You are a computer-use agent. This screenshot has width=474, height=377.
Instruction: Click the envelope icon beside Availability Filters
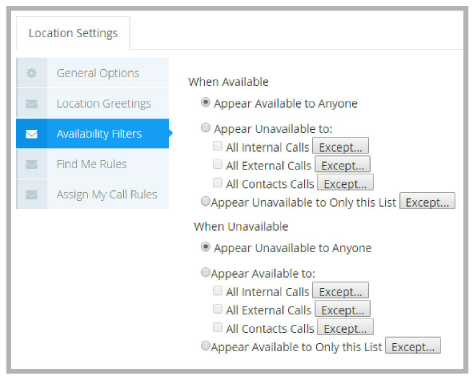point(32,134)
